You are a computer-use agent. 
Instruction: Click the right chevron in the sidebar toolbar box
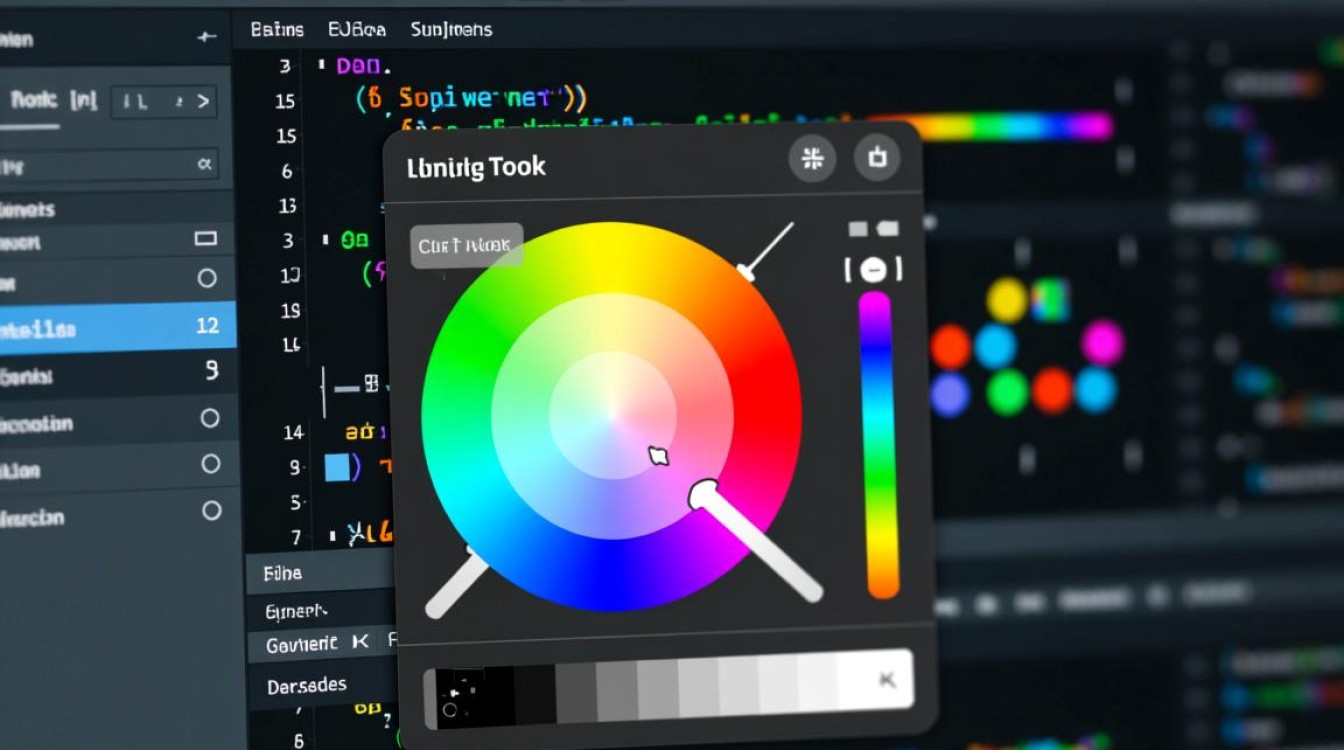[x=203, y=101]
